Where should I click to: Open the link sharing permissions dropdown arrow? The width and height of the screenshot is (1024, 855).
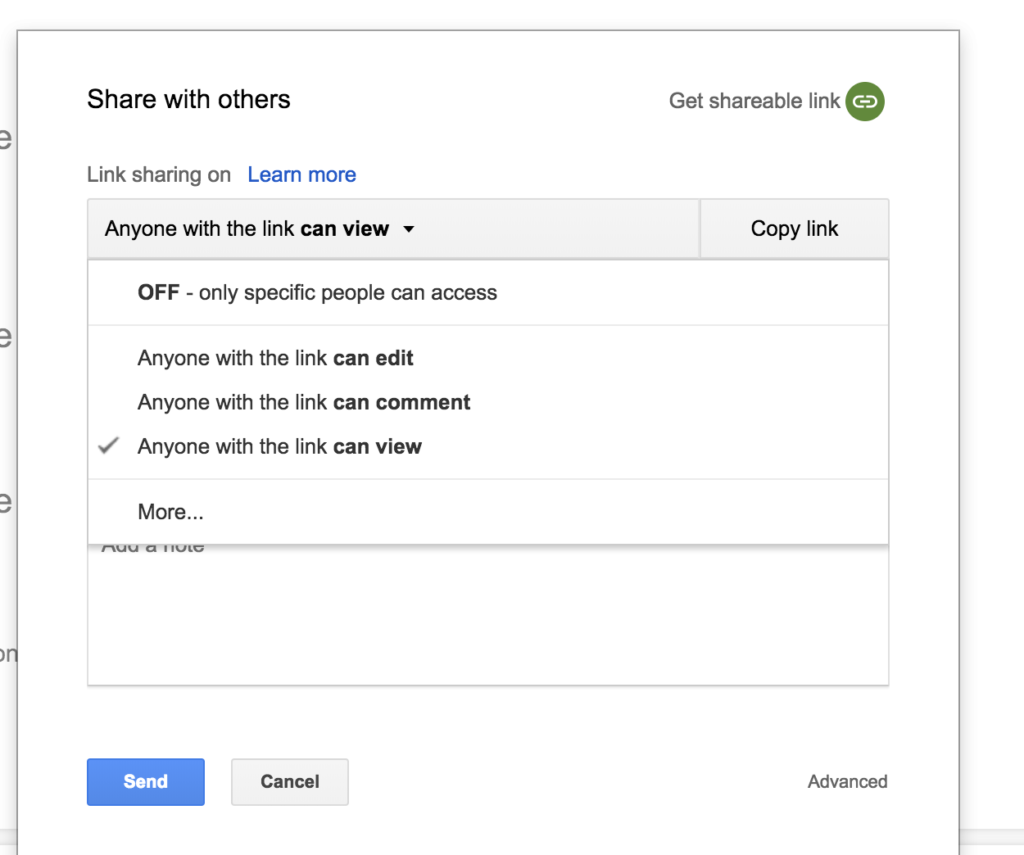click(x=408, y=228)
